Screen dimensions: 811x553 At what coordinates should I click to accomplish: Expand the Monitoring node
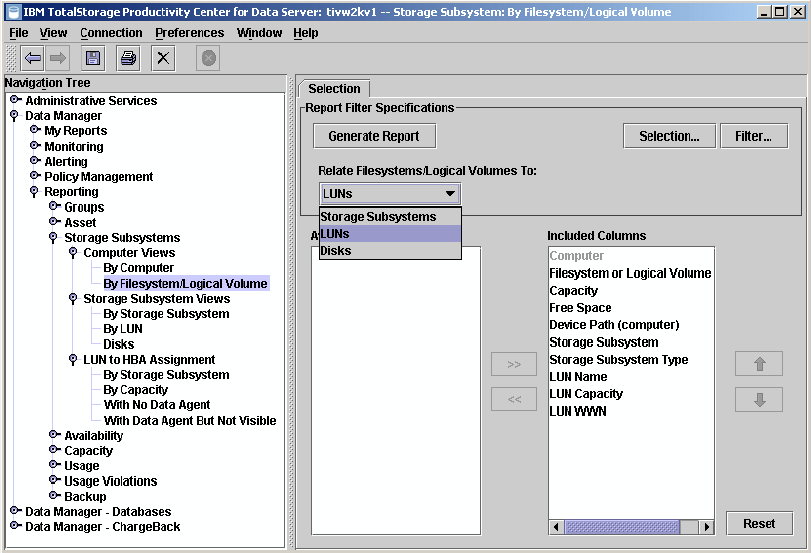pyautogui.click(x=35, y=145)
